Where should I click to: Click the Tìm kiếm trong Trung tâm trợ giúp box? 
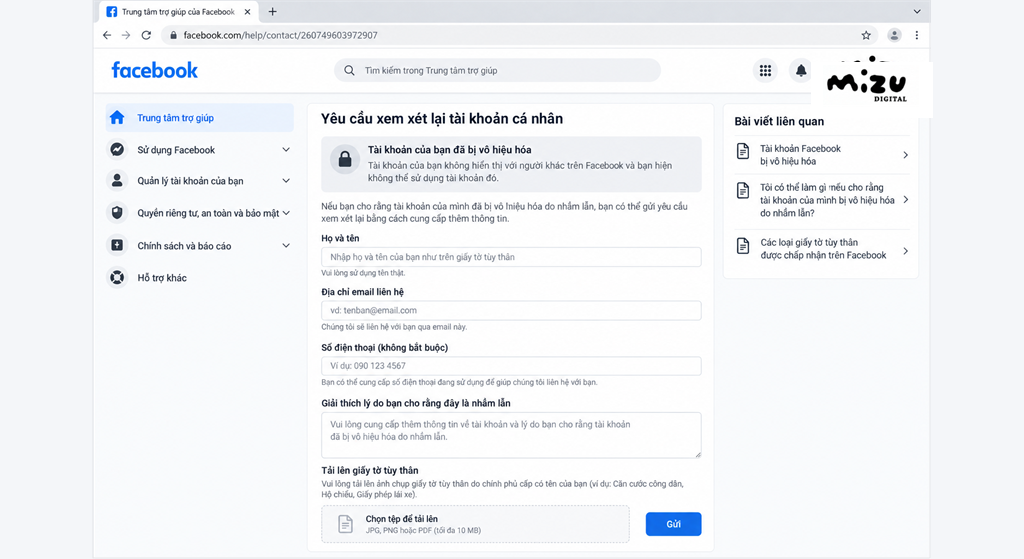[x=498, y=71]
